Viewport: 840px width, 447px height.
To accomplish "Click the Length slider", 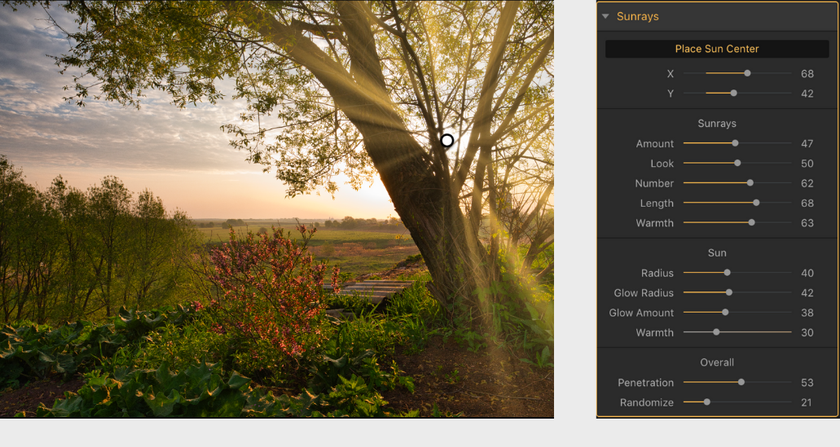I will click(x=737, y=203).
